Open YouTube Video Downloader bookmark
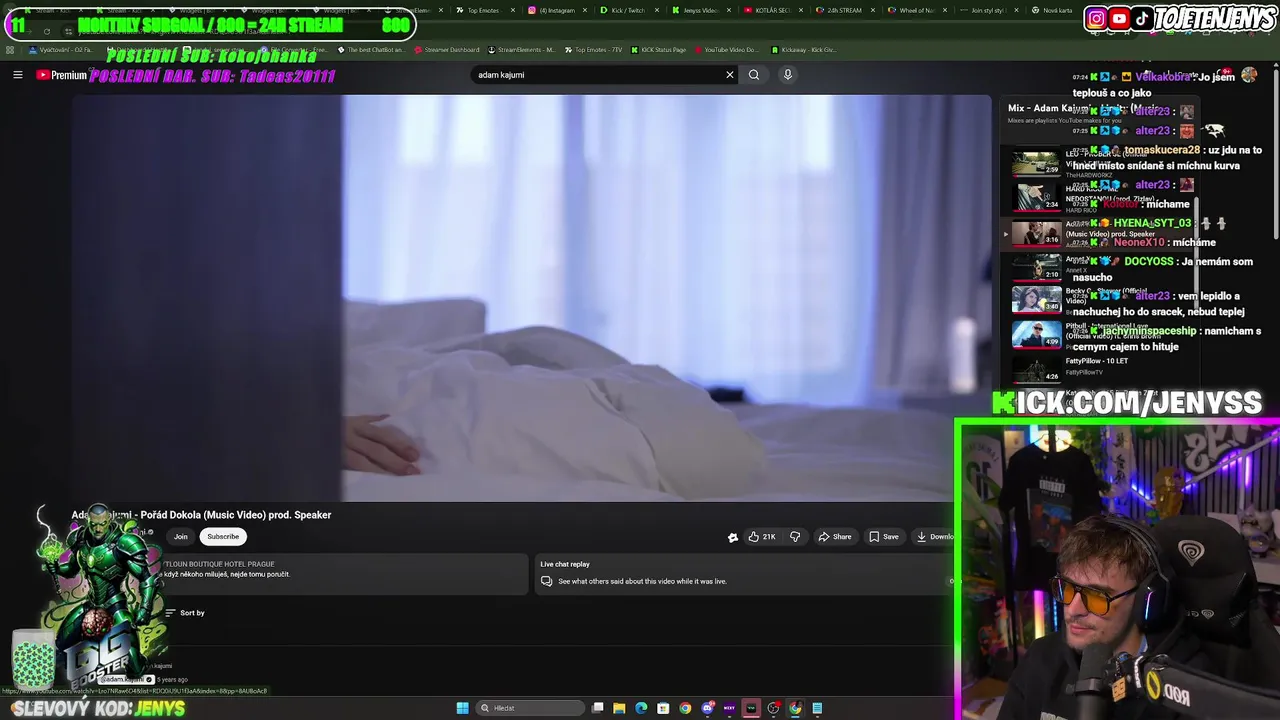The height and width of the screenshot is (720, 1280). tap(726, 49)
